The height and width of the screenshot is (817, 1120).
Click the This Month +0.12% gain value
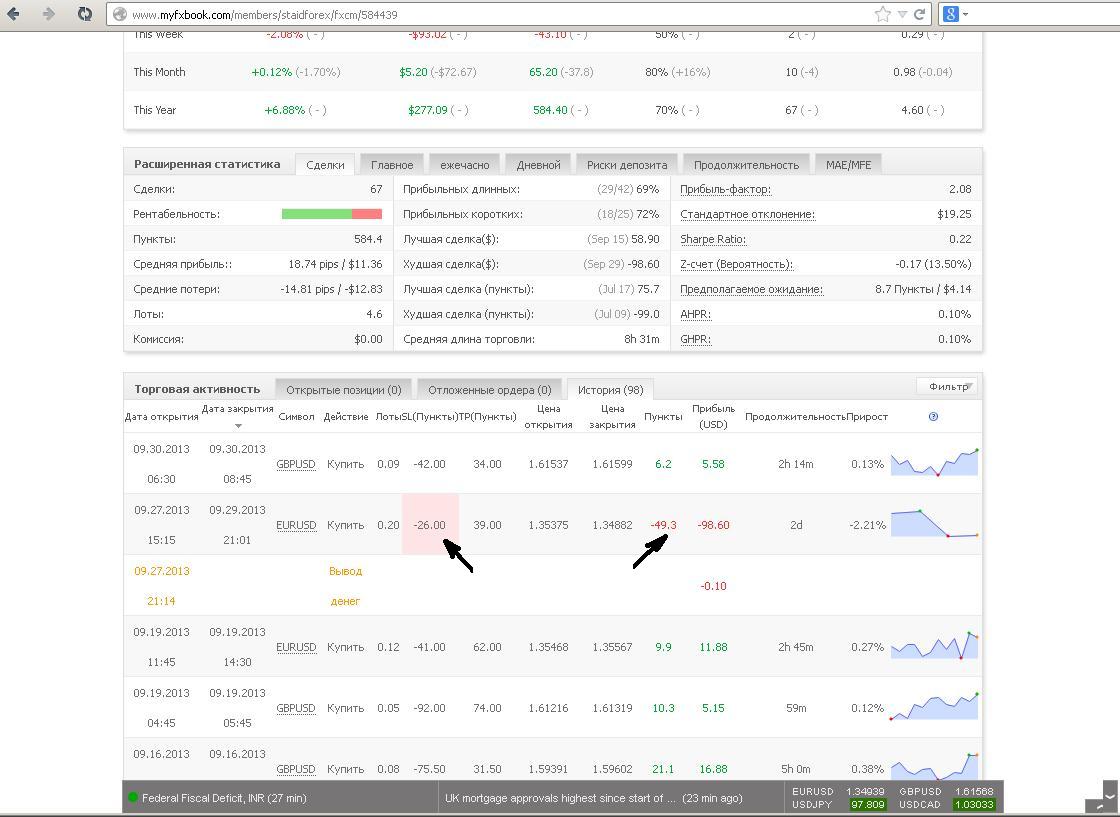[x=271, y=72]
